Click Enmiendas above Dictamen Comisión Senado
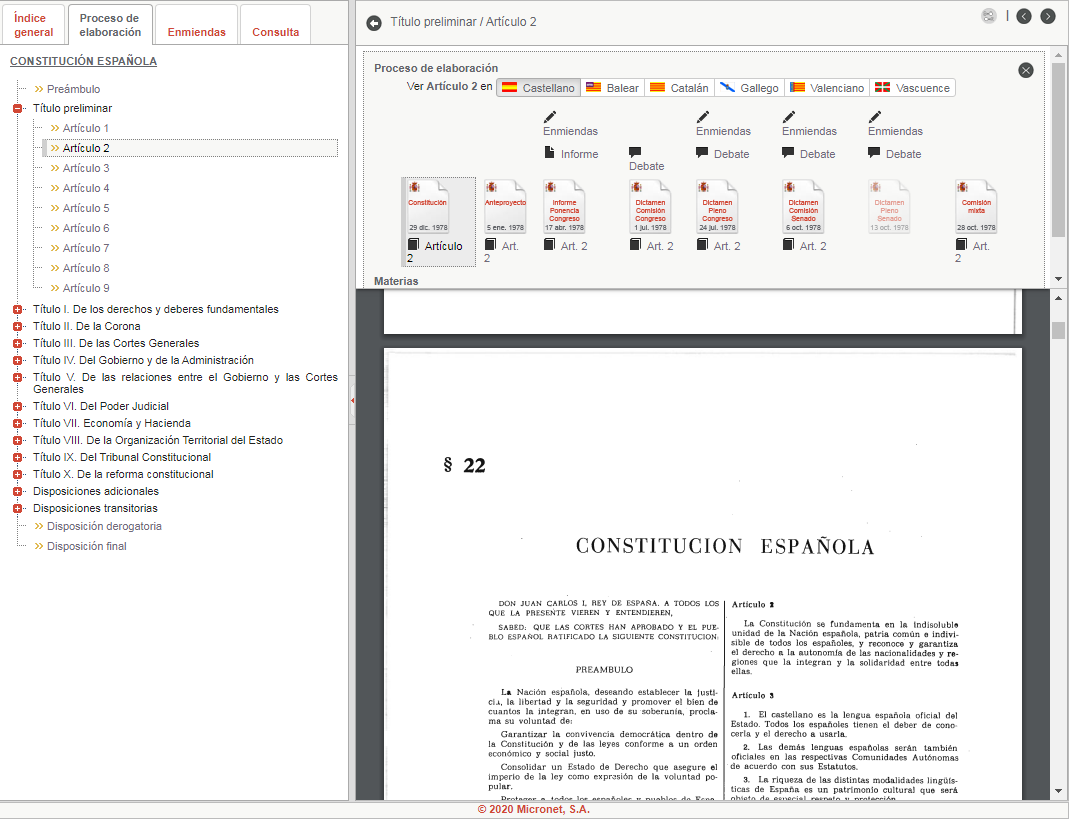The height and width of the screenshot is (819, 1069). [x=809, y=125]
